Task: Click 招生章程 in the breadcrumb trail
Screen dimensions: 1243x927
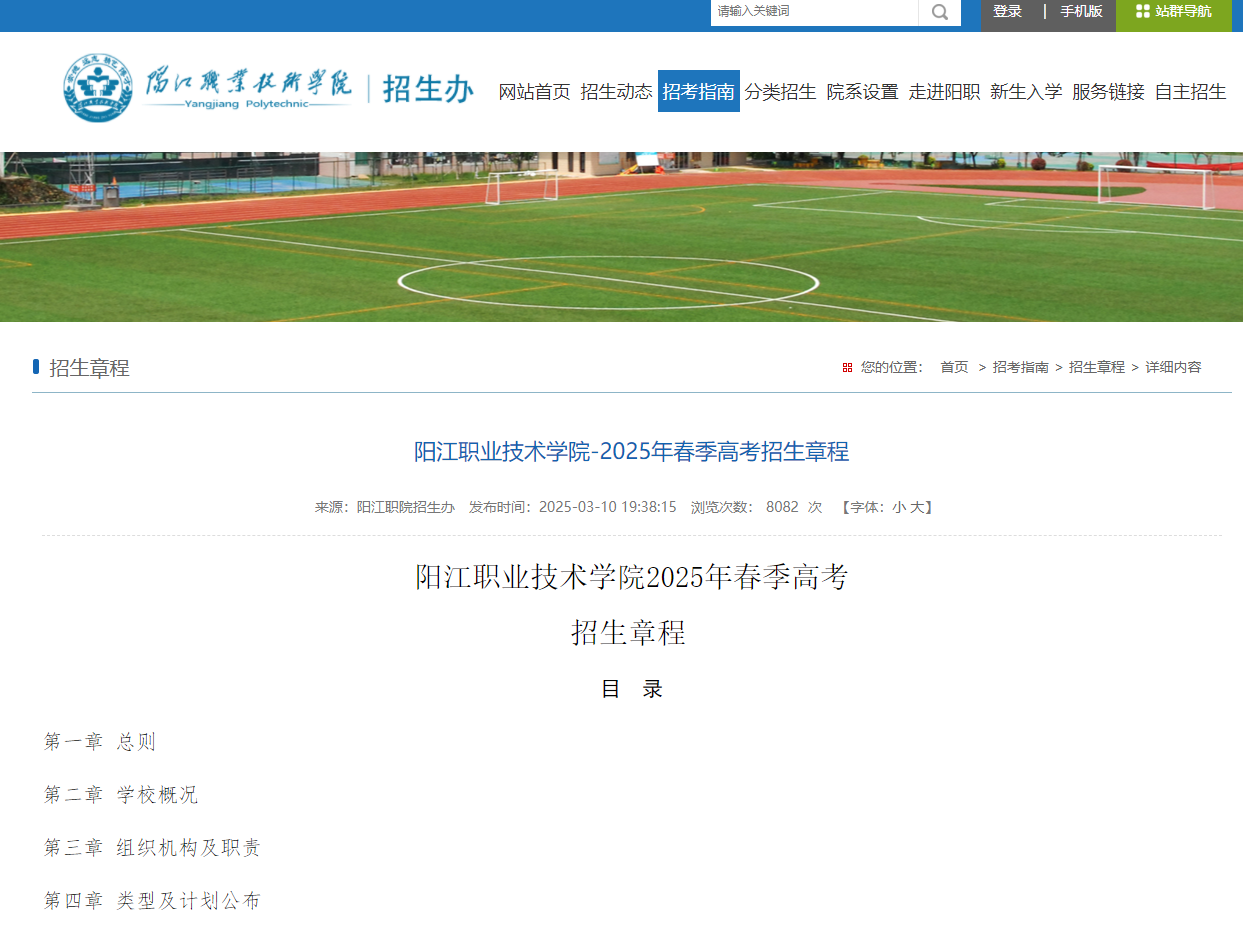Action: click(1096, 367)
